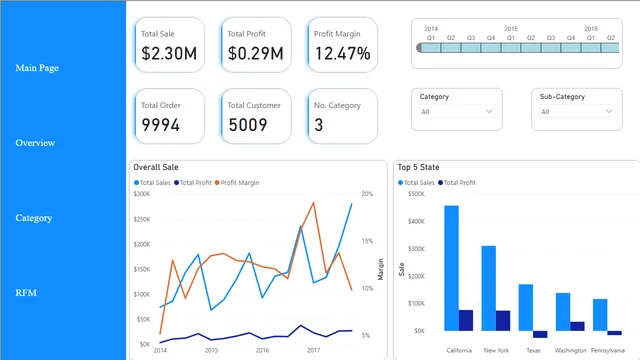Click the Pennsylvania Total Sales bar
640x360 pixels.
[x=600, y=315]
